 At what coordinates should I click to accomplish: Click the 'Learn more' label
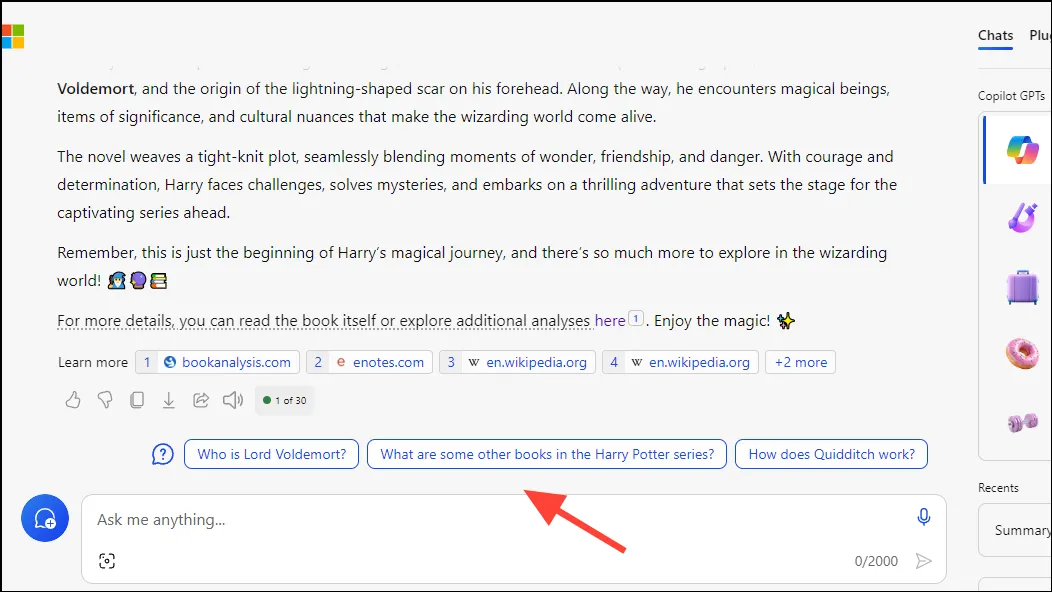pos(93,362)
